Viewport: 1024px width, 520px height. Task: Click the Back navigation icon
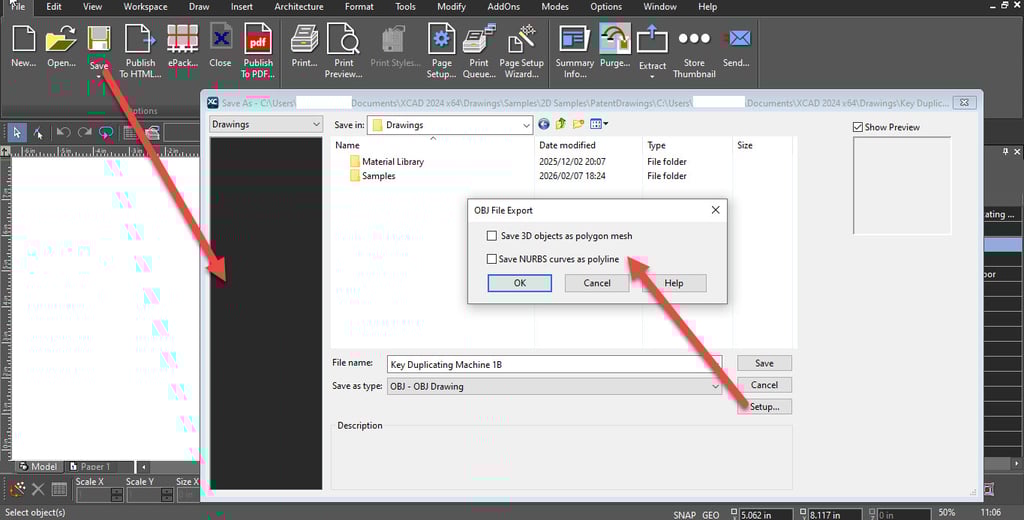click(544, 124)
